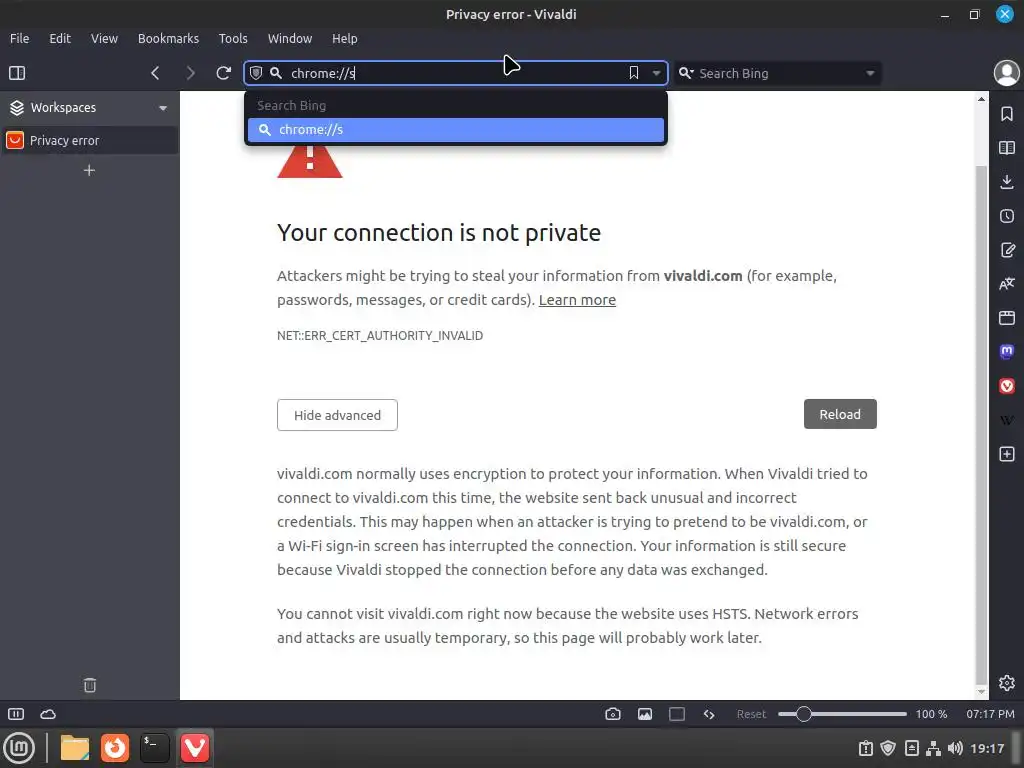Image resolution: width=1024 pixels, height=768 pixels.
Task: Click the Hide advanced button
Action: coord(337,415)
